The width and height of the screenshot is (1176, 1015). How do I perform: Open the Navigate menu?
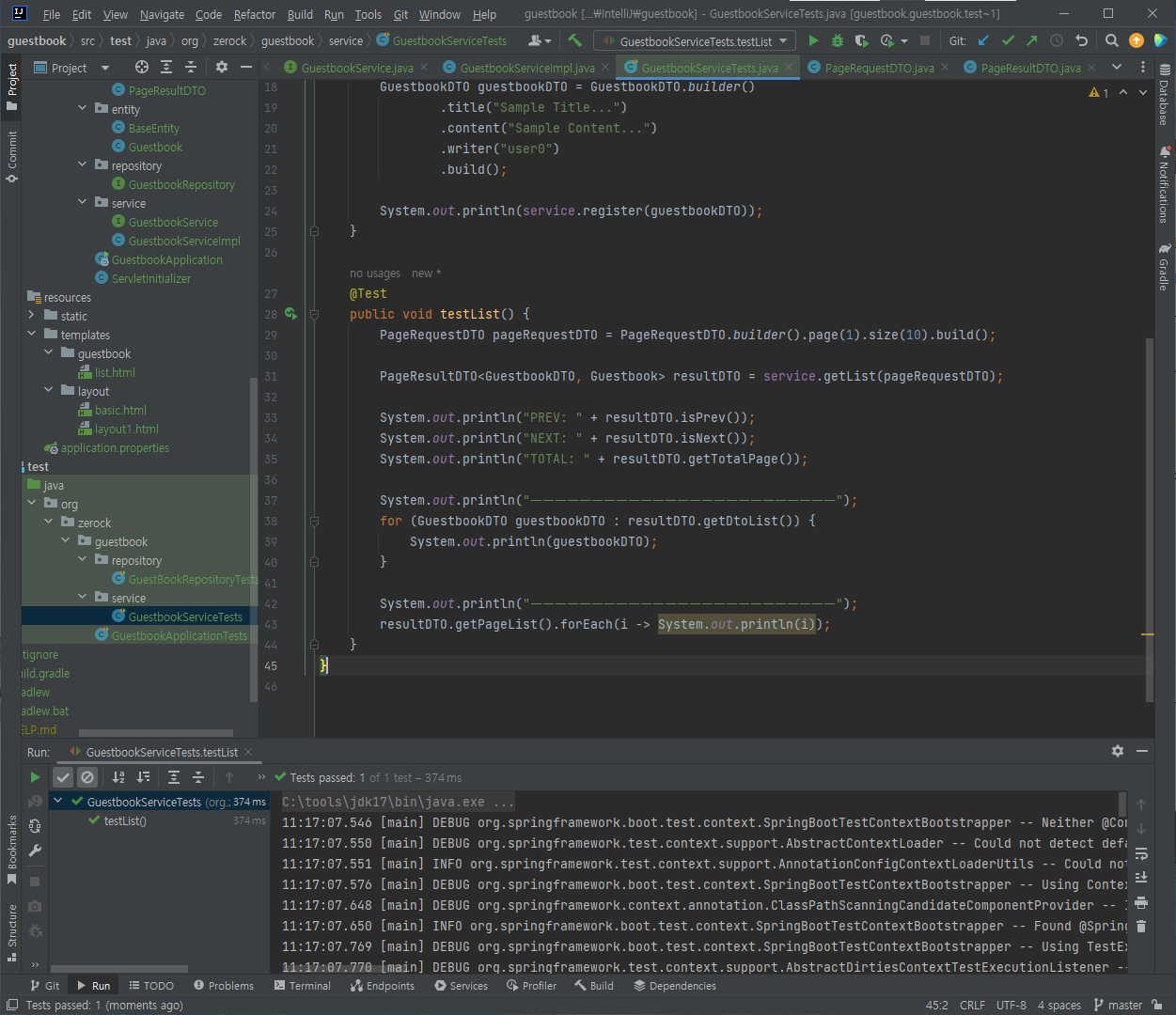click(x=162, y=14)
